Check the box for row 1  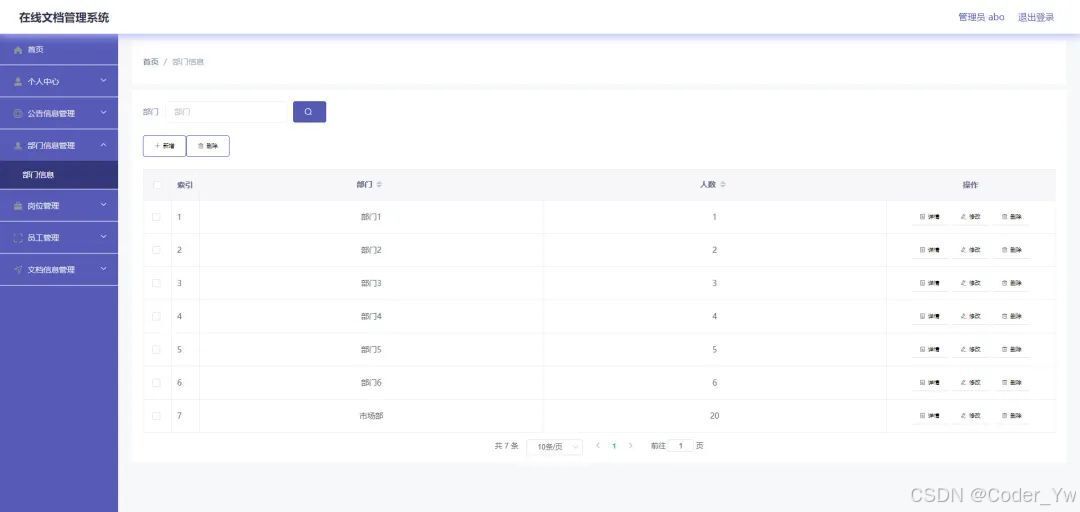click(x=156, y=217)
